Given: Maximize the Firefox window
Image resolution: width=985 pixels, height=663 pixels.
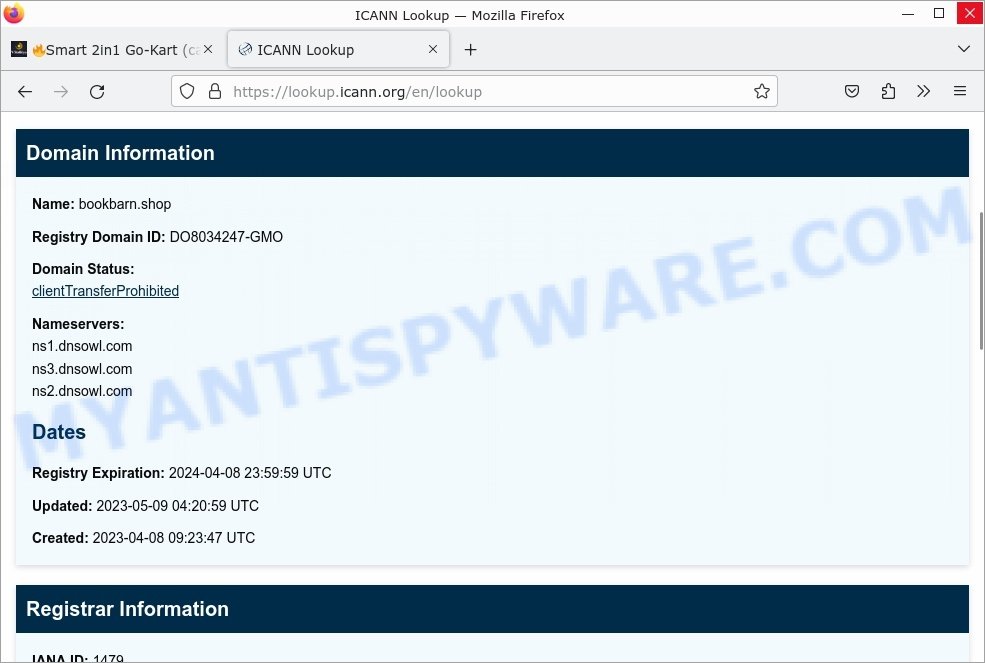Looking at the screenshot, I should [x=939, y=13].
